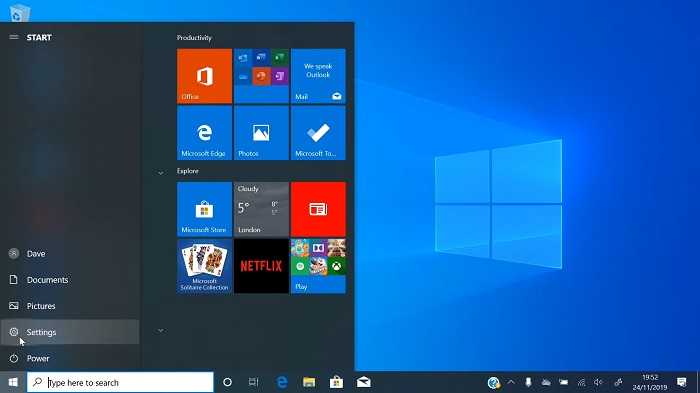The width and height of the screenshot is (700, 393).
Task: Open the red News tile
Action: [318, 209]
